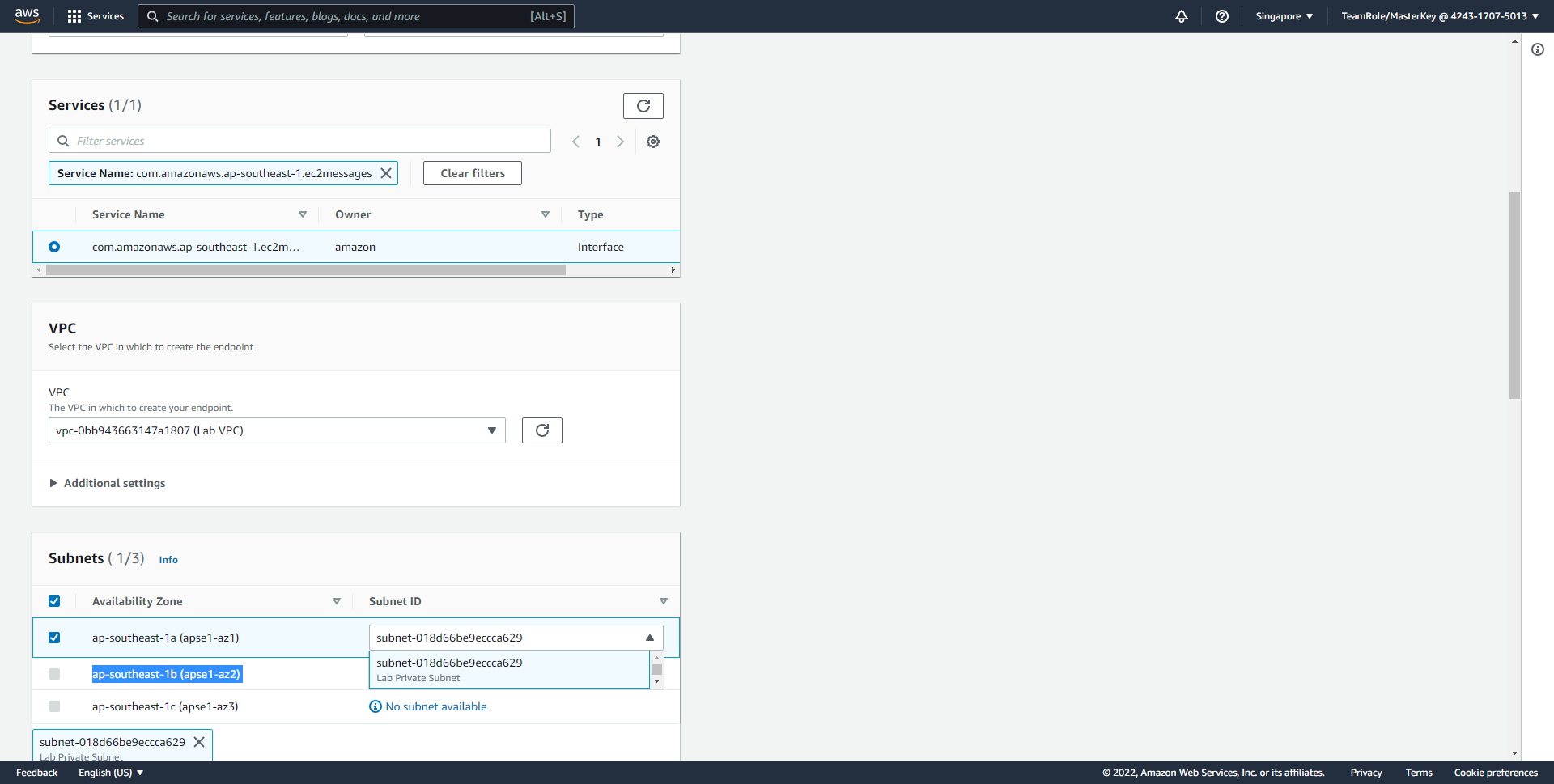Viewport: 1554px width, 784px height.
Task: Open the help question-mark icon
Action: (1222, 16)
